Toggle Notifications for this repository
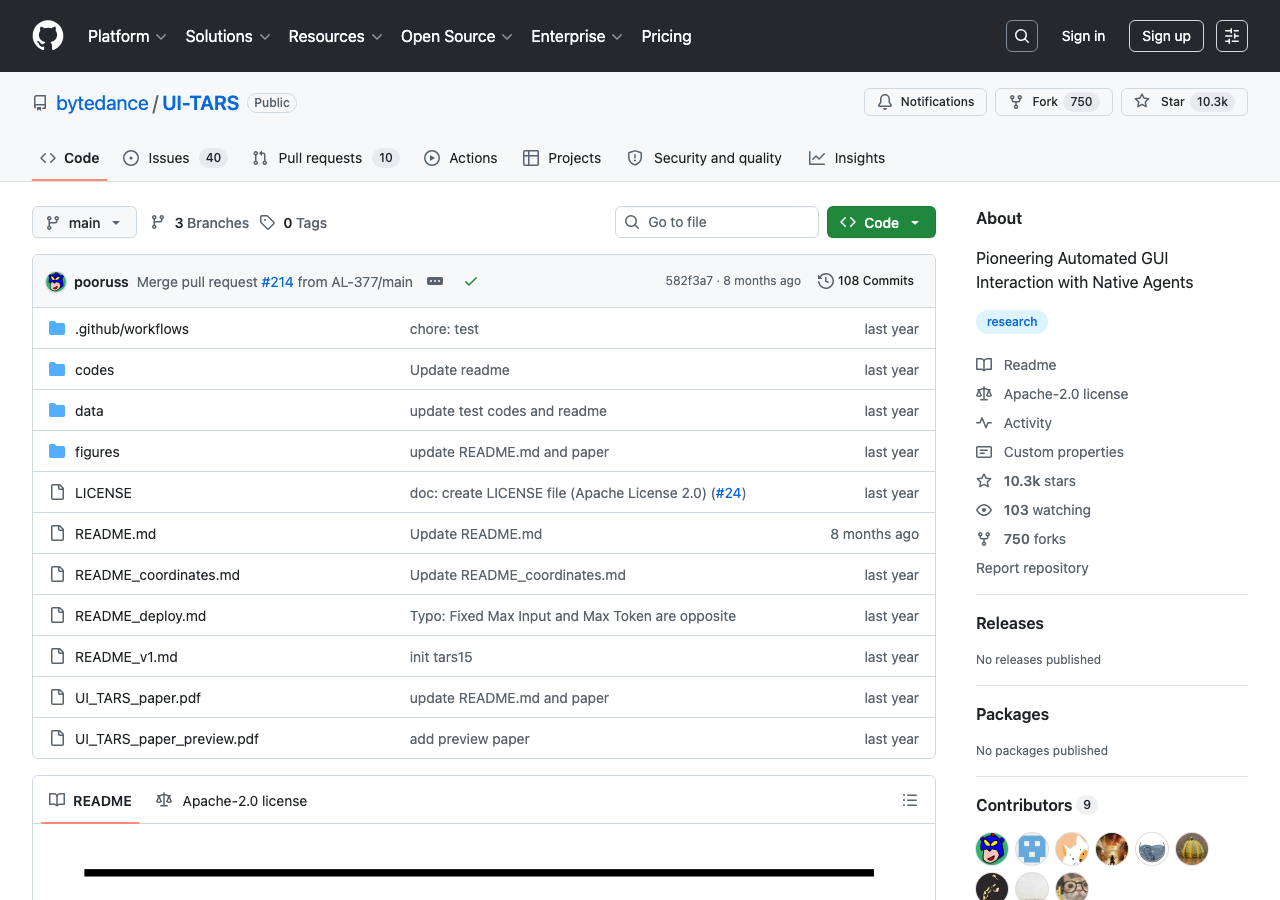 point(925,102)
